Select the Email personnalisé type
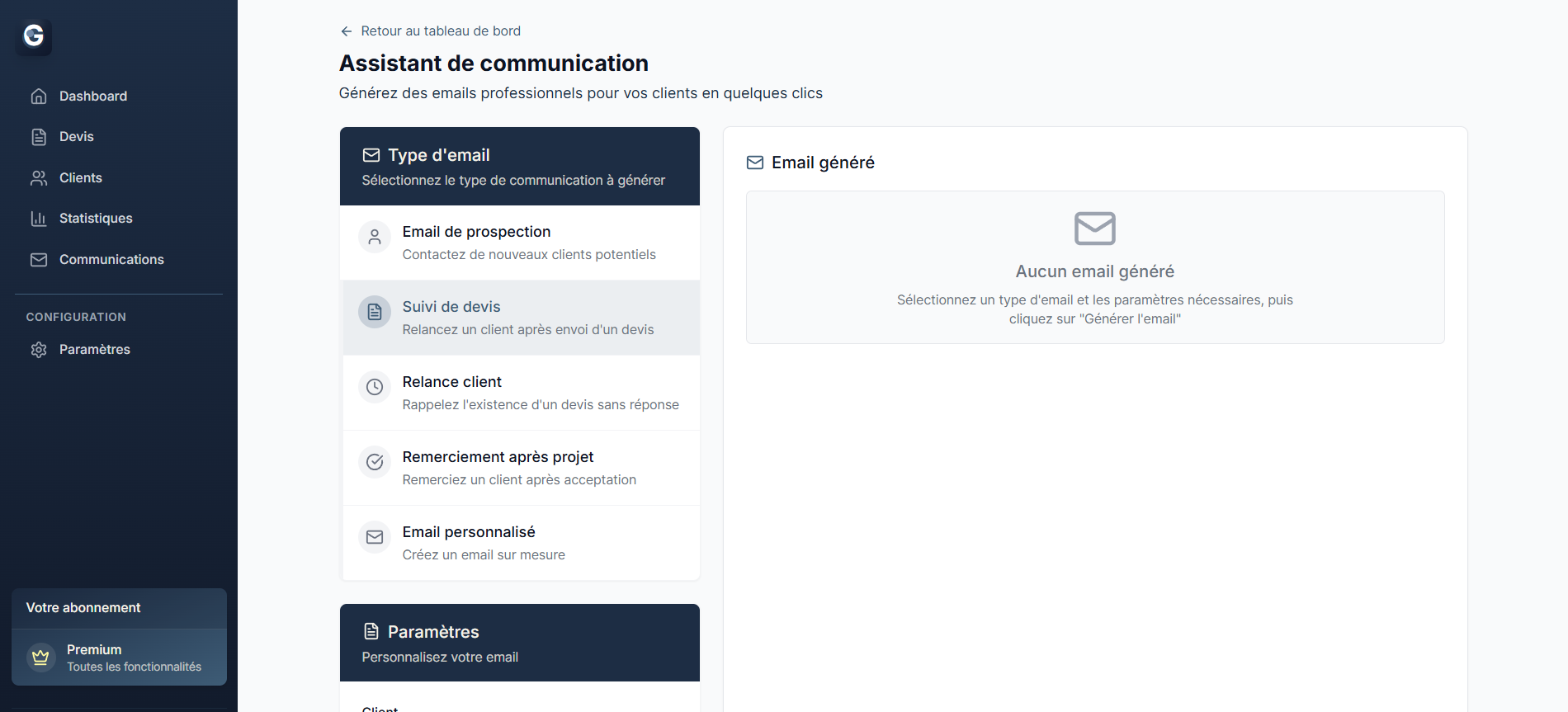 [520, 543]
